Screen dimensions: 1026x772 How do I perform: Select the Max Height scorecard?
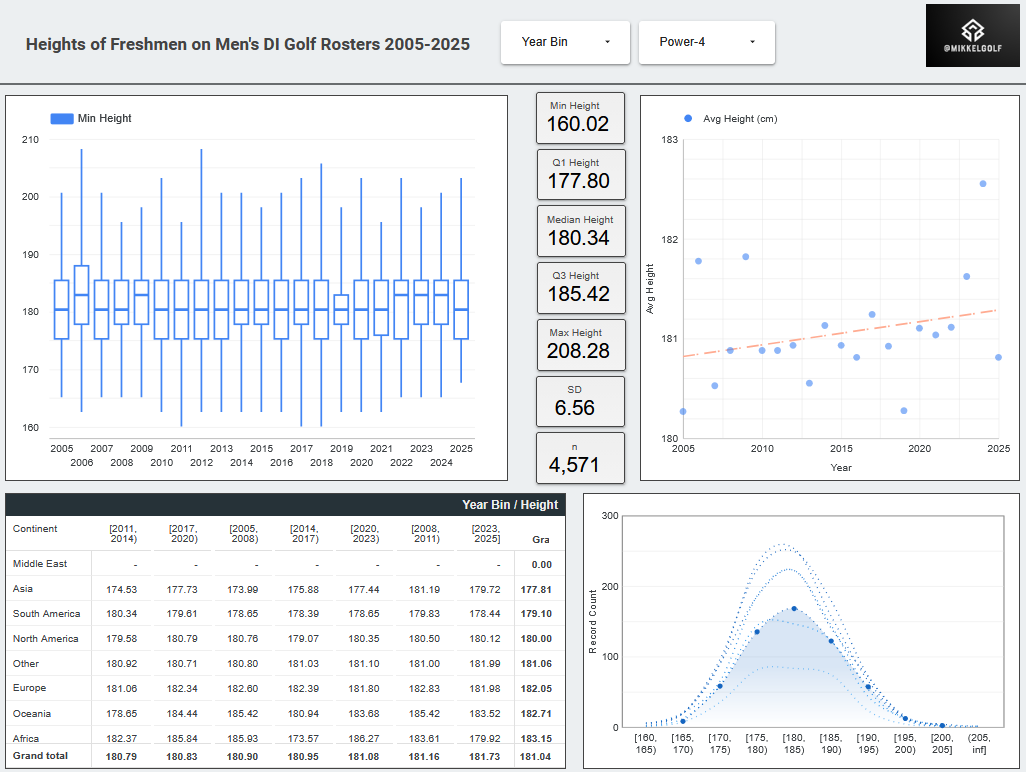click(x=581, y=345)
